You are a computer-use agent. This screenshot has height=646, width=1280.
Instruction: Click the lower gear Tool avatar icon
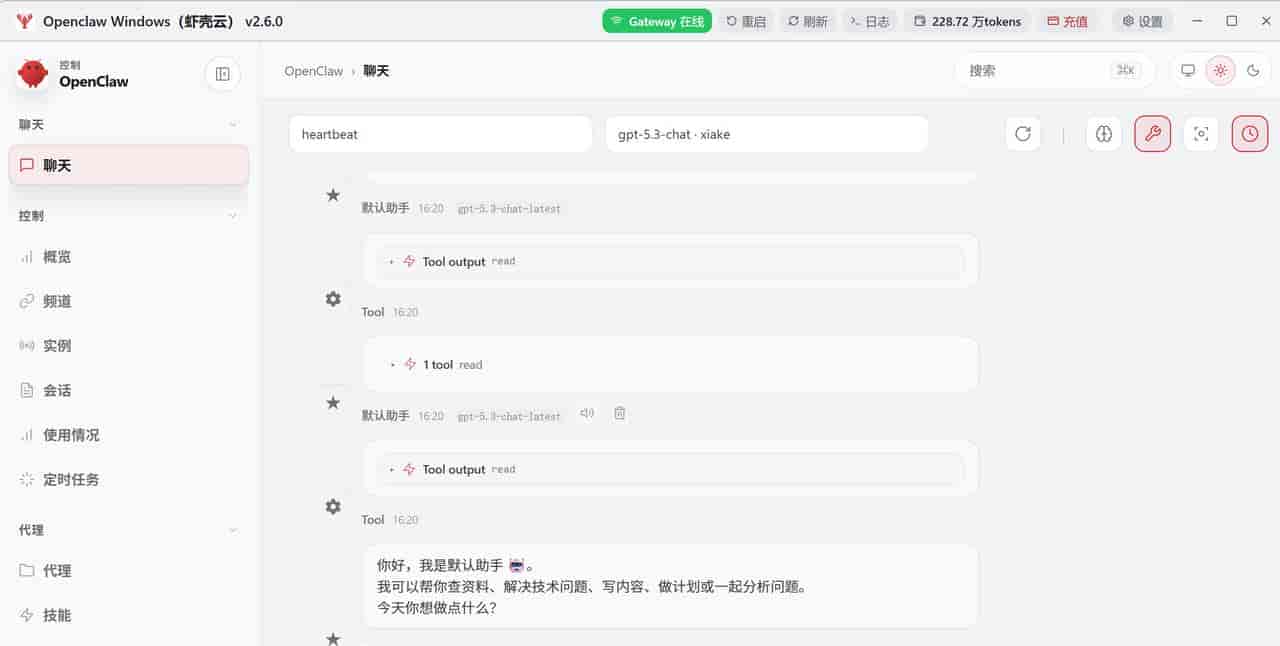(x=333, y=507)
